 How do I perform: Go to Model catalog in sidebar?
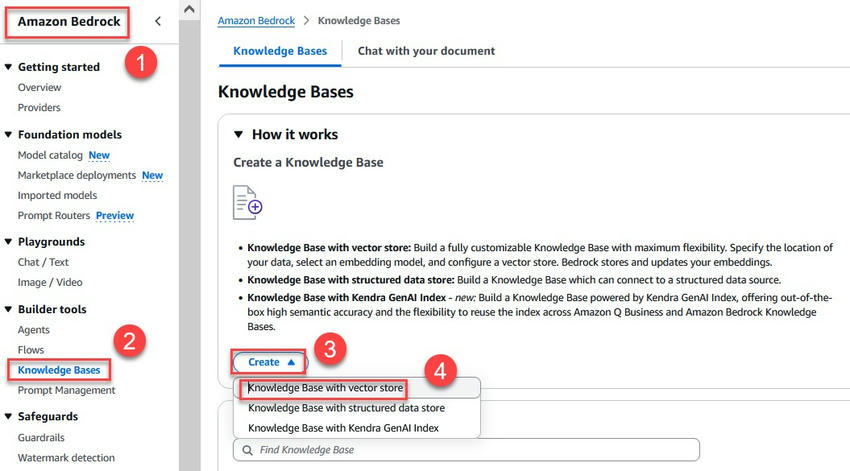coord(50,155)
